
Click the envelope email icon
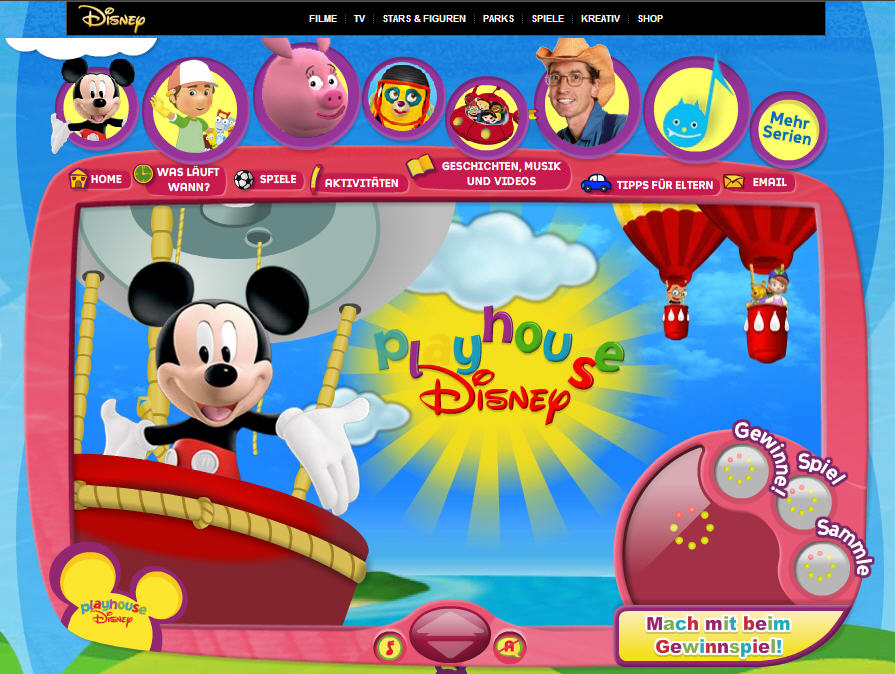pyautogui.click(x=733, y=181)
